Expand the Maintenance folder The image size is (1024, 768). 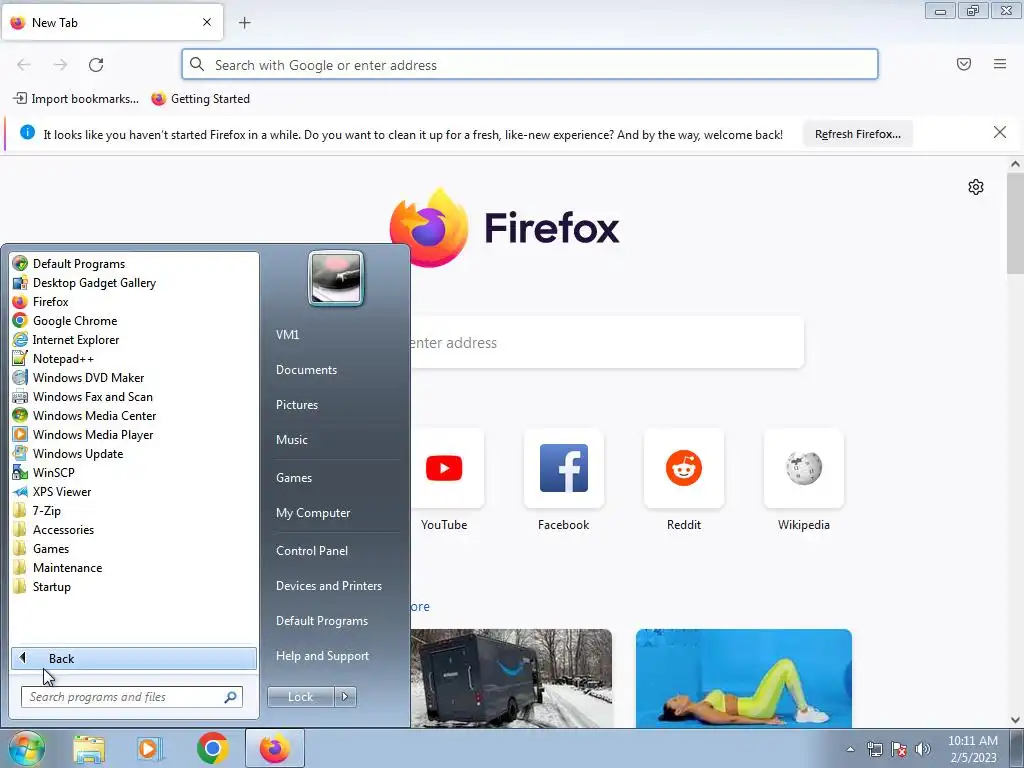(134, 568)
